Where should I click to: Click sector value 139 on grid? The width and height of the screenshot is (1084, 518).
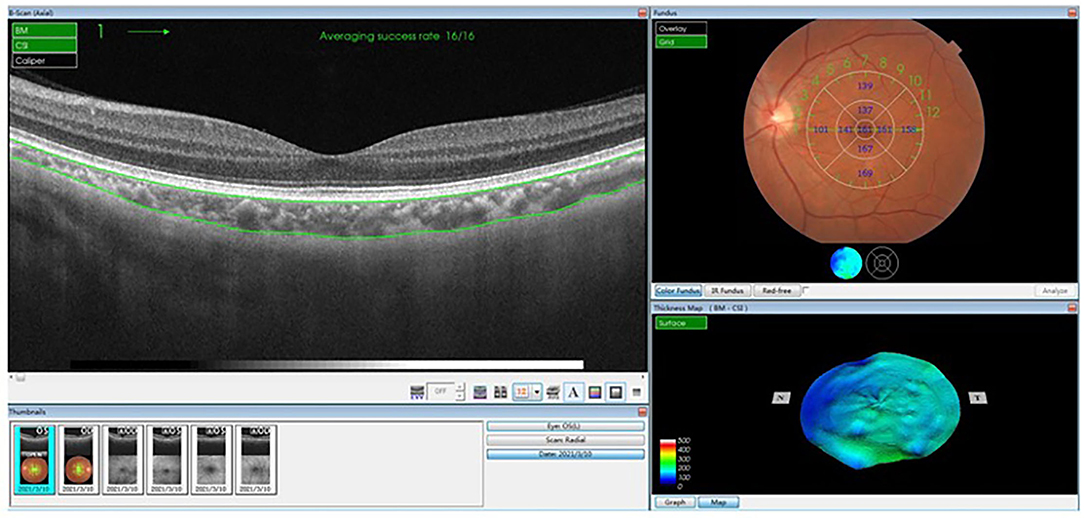[864, 86]
